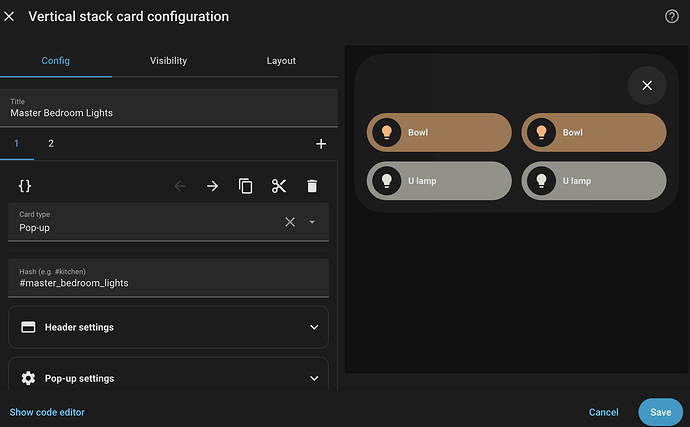The image size is (690, 427).
Task: Click the cut scissors icon
Action: 279,186
